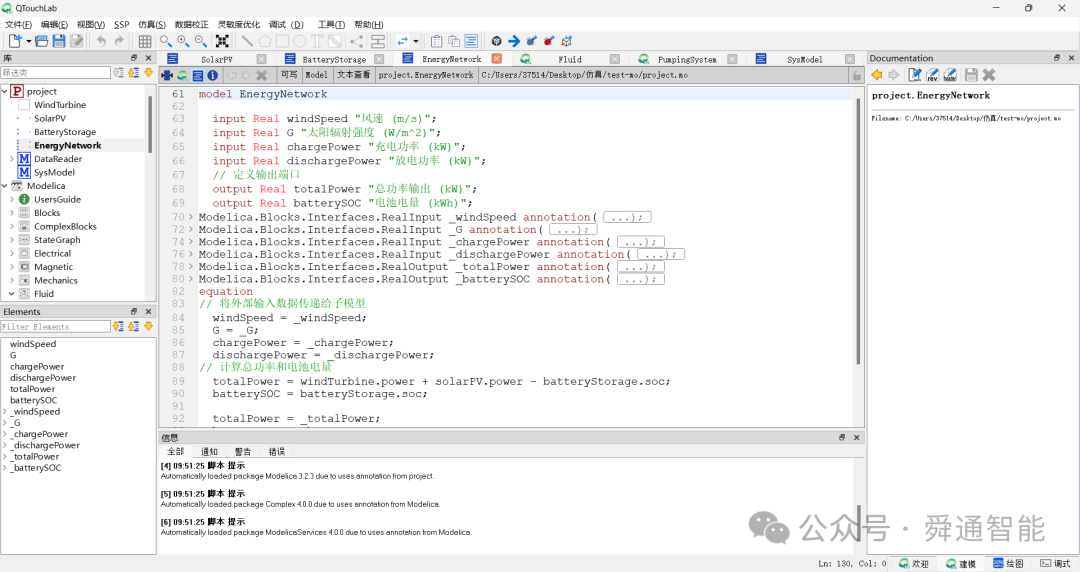Show 全部 messages tab
This screenshot has width=1080, height=572.
[176, 451]
